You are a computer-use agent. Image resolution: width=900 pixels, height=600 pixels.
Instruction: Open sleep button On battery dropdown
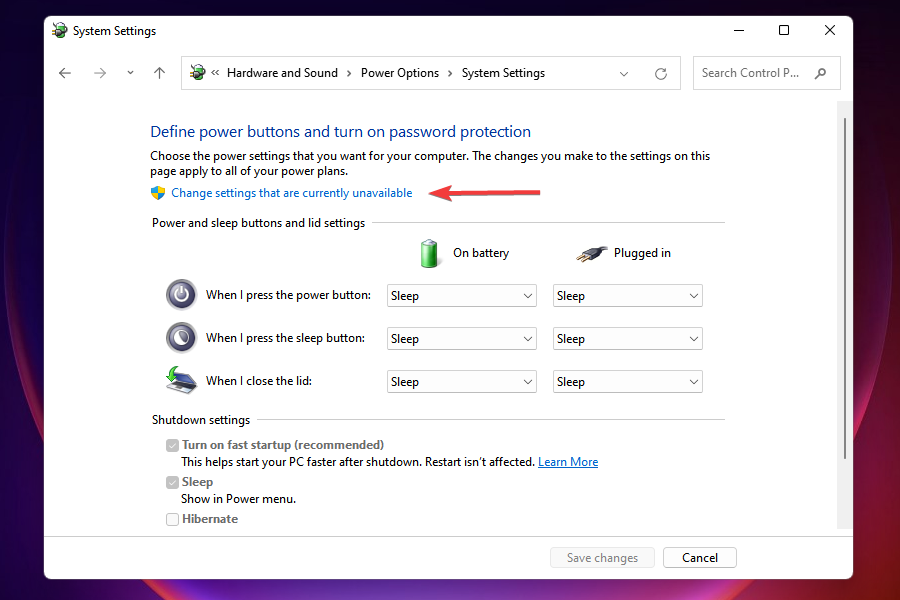coord(461,339)
